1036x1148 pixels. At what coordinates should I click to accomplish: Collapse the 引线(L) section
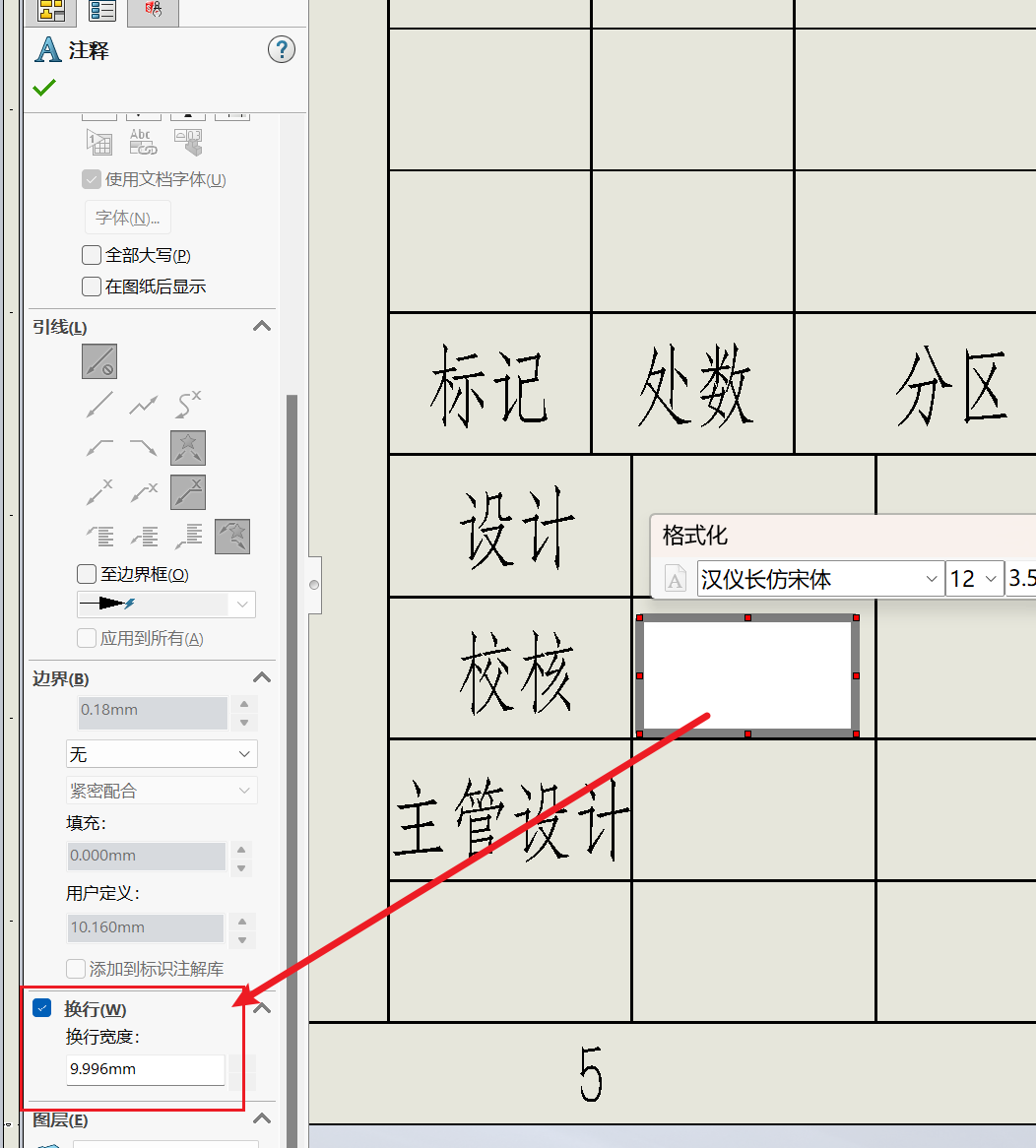pos(262,327)
